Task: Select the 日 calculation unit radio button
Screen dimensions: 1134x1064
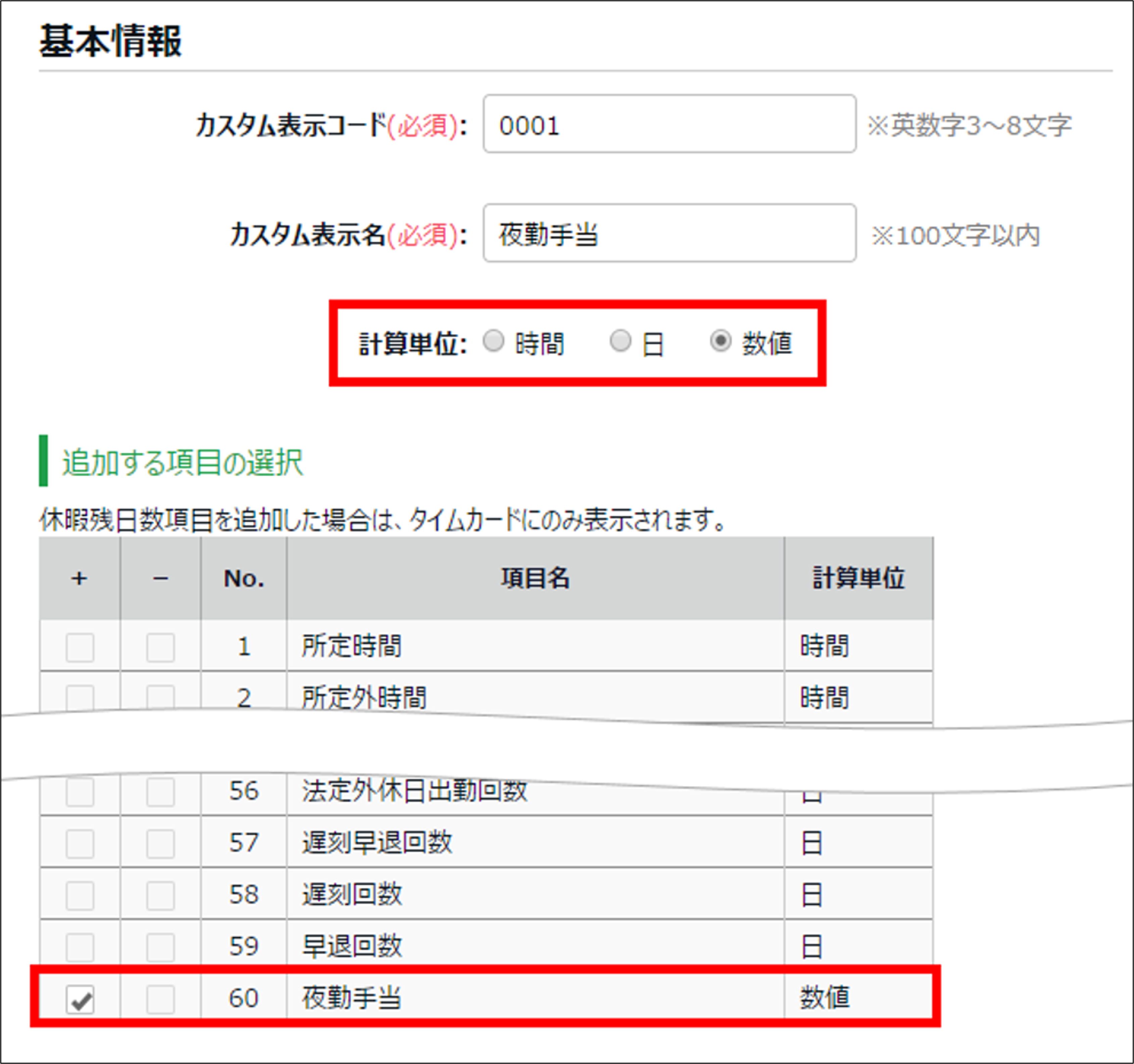Action: point(620,341)
